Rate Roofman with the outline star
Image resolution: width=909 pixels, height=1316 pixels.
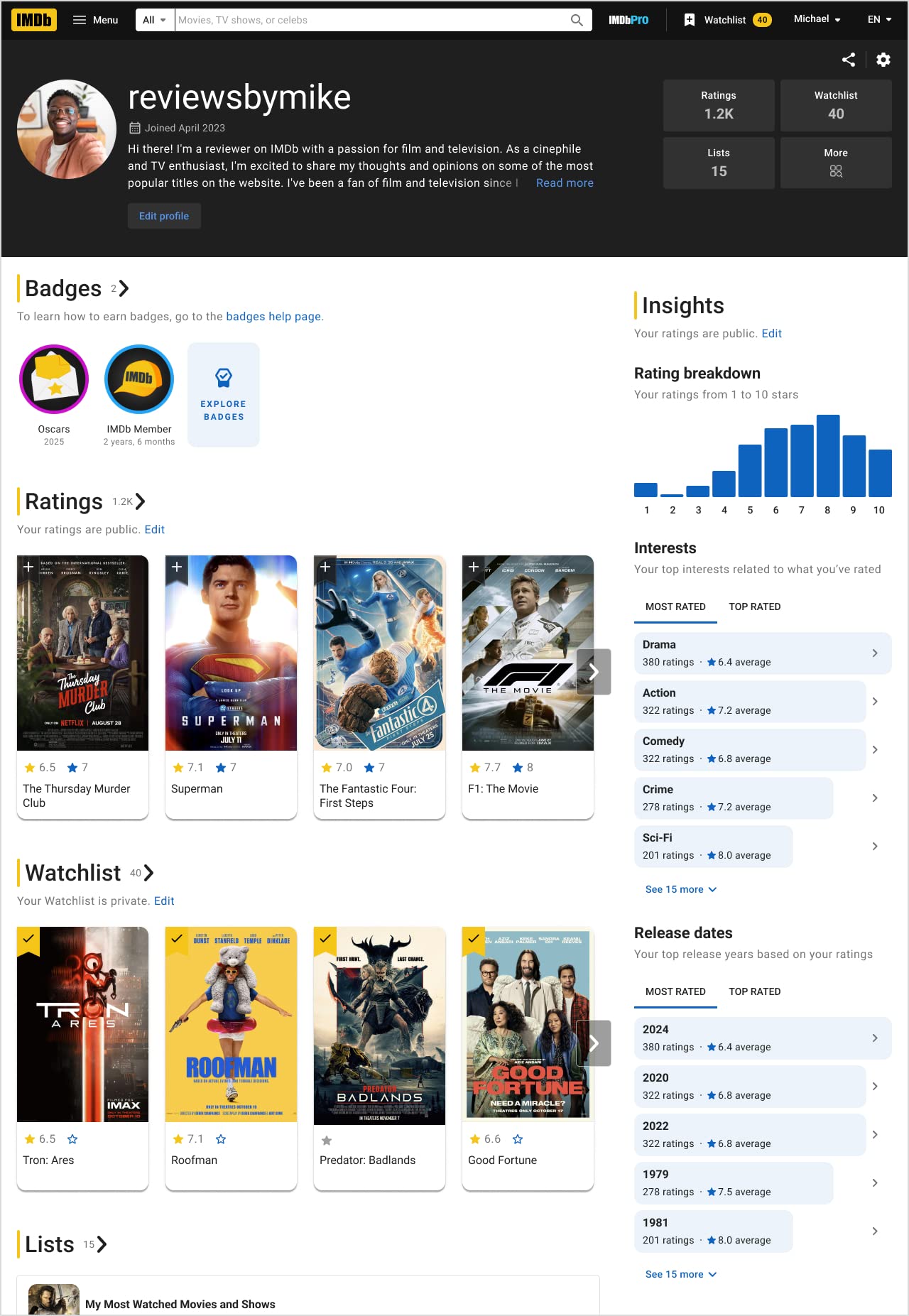[221, 1139]
